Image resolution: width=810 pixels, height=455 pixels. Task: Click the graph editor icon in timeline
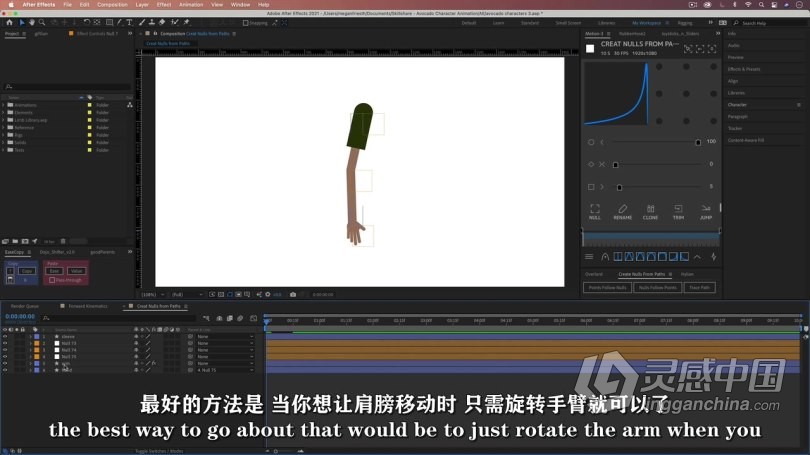pyautogui.click(x=253, y=319)
